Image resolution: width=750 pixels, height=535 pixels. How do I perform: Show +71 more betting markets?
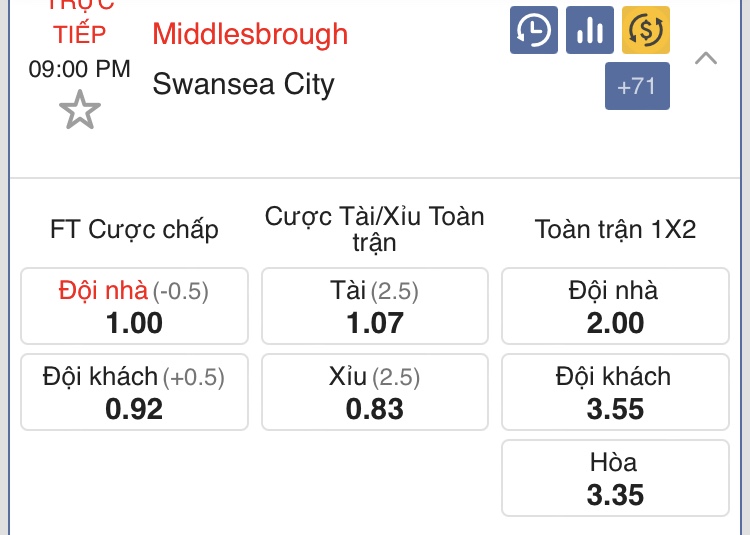click(637, 86)
